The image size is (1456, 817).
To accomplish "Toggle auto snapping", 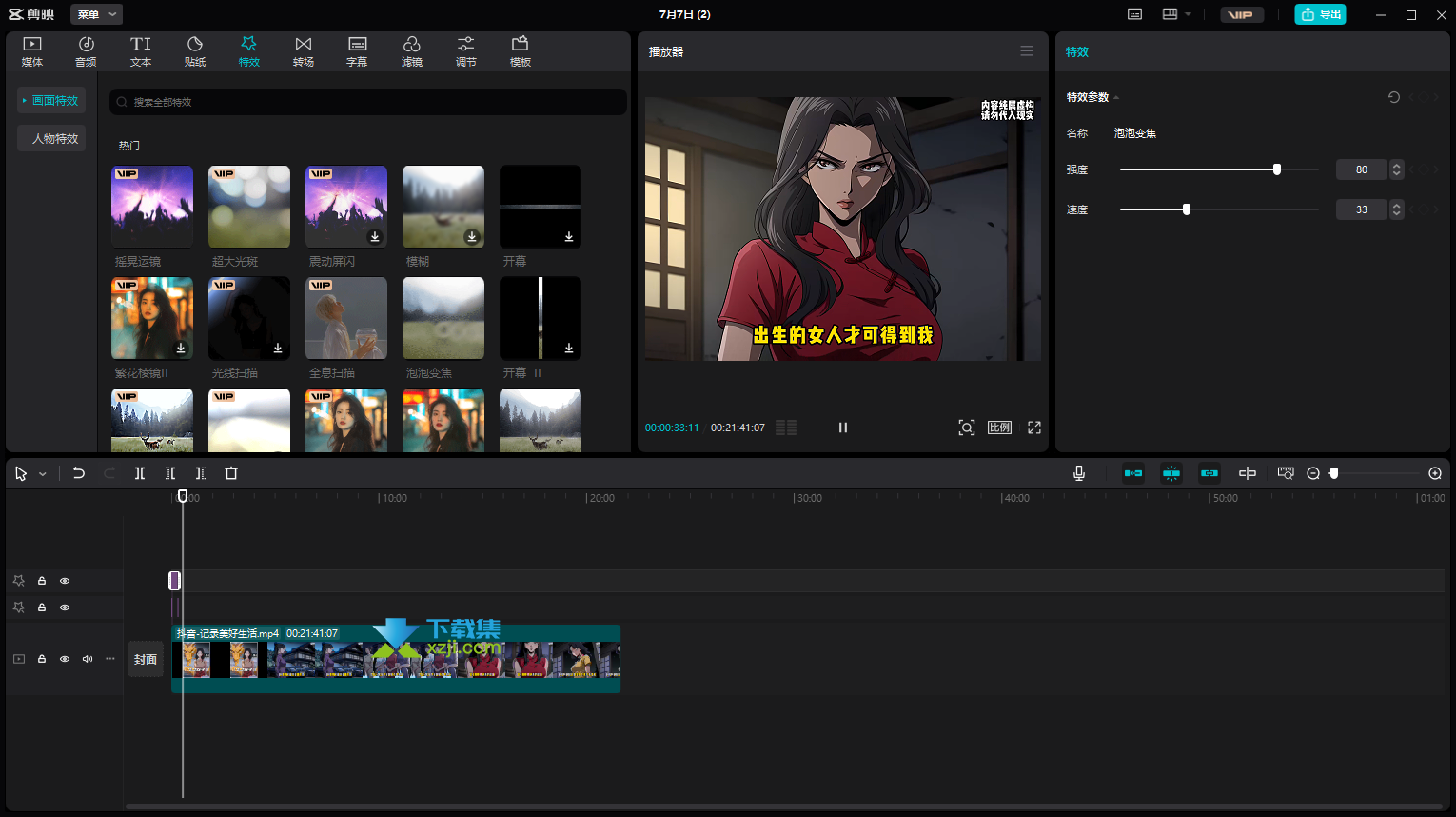I will tap(1171, 473).
